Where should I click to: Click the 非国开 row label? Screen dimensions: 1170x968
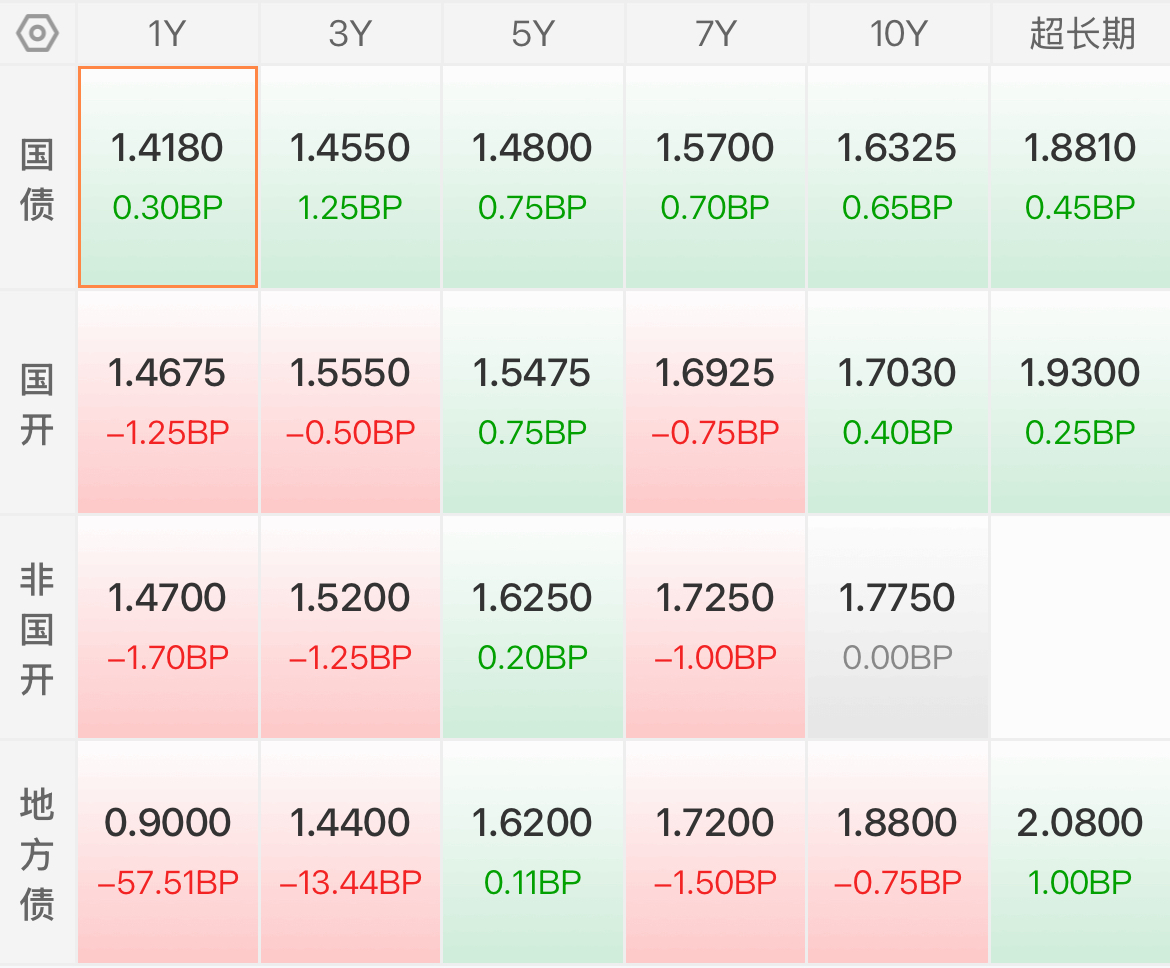pos(37,628)
